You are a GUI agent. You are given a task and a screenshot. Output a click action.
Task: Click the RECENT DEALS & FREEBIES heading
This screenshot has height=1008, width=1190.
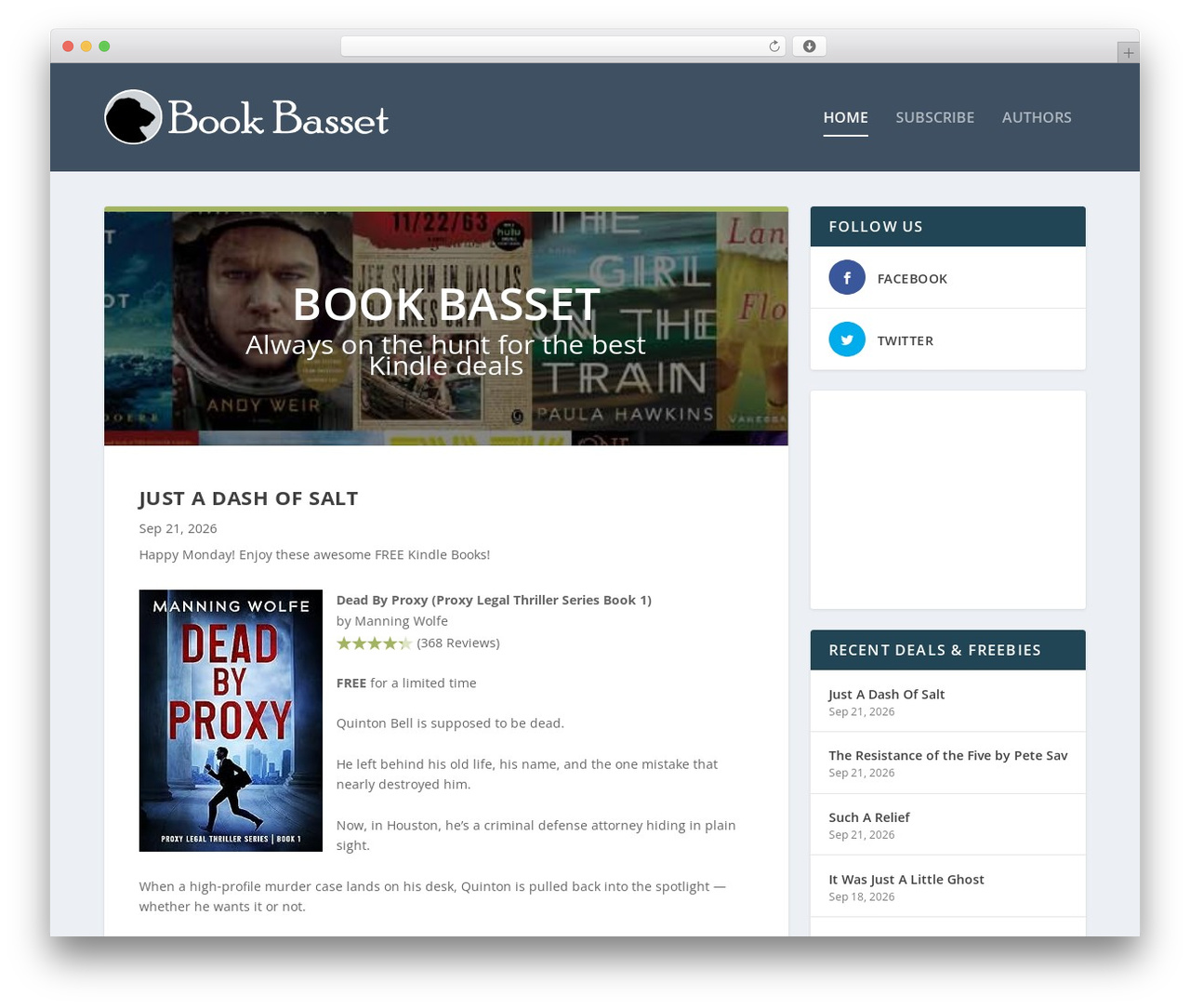click(x=934, y=650)
